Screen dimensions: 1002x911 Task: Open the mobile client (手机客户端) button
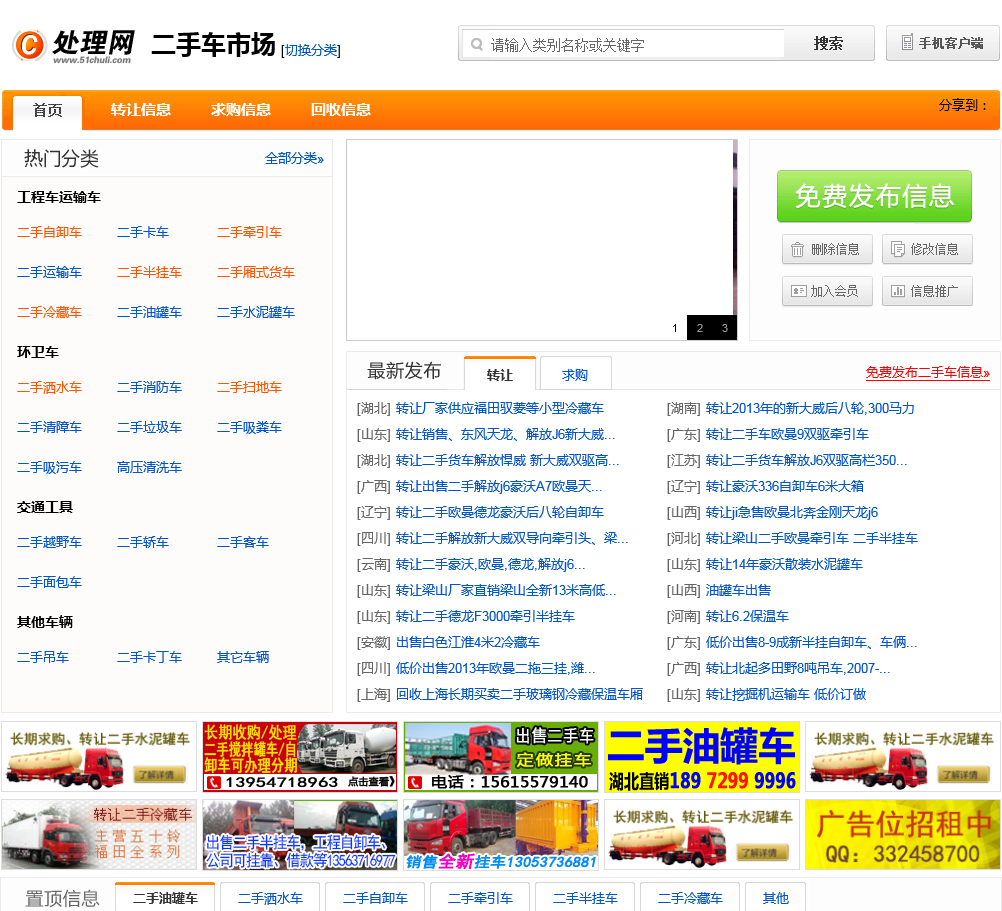[x=942, y=43]
